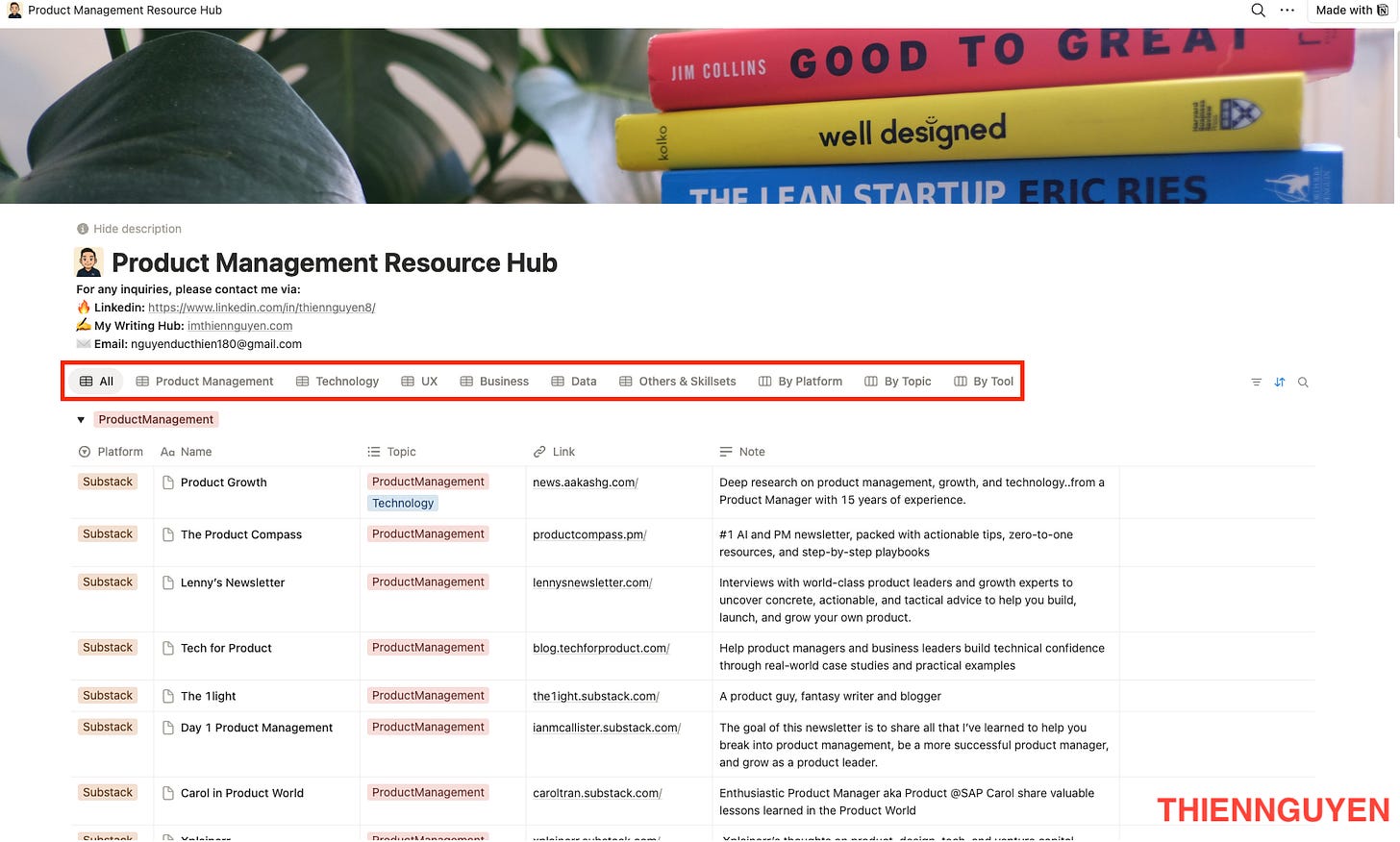Open the productcompass.pm link
Screen dimensions: 1400x842
tap(589, 534)
